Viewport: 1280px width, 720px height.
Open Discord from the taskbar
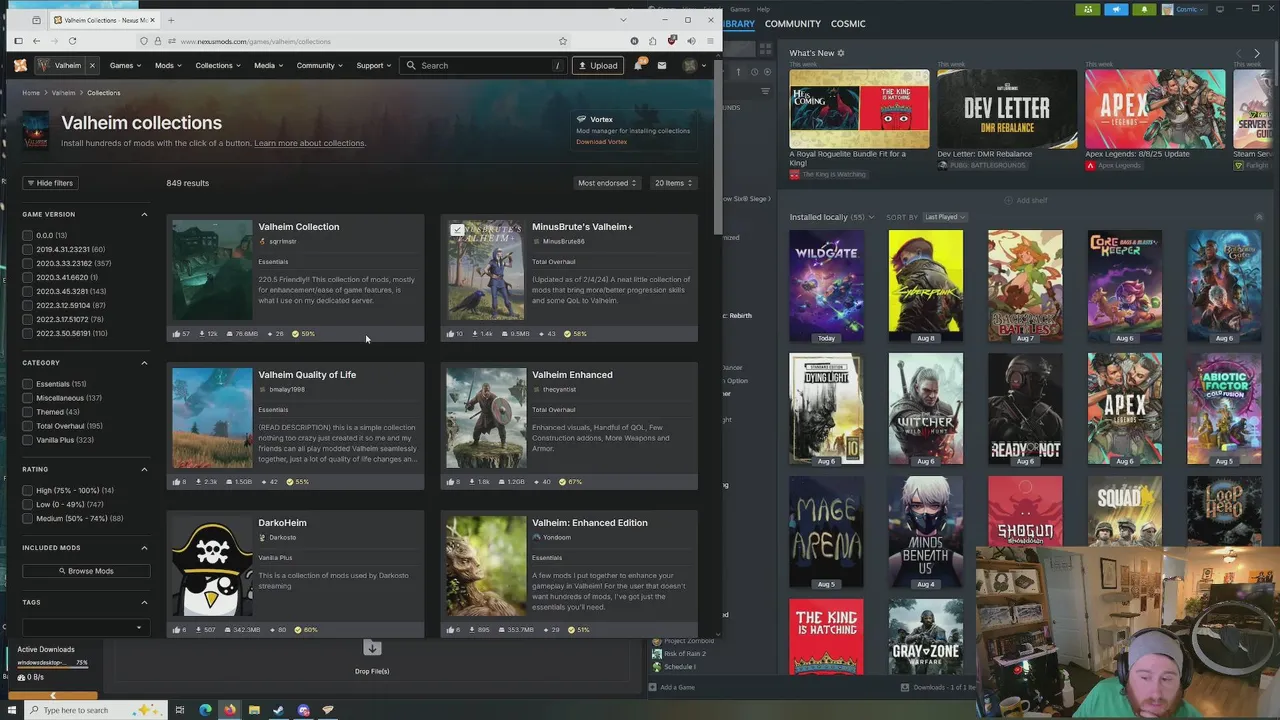304,710
